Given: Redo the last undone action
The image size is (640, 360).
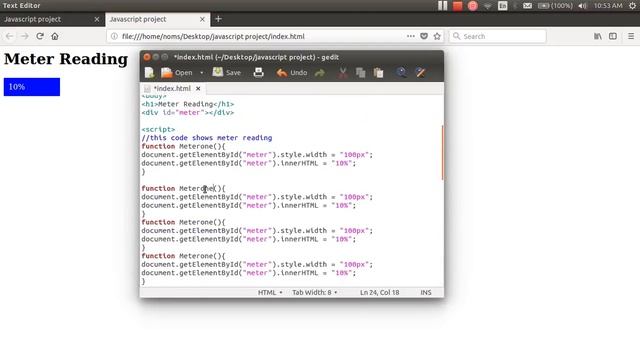Looking at the screenshot, I should [320, 73].
